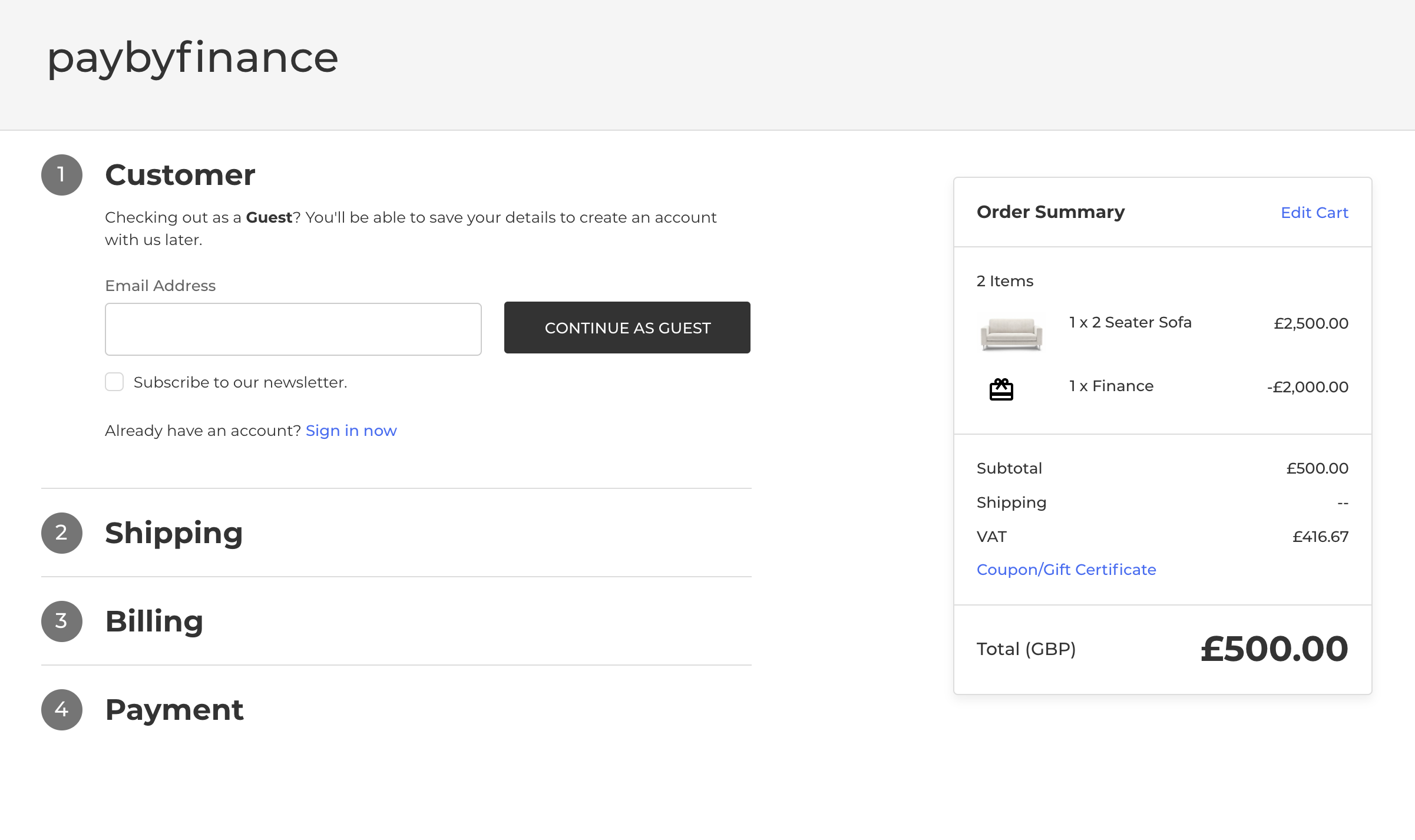Click the Finance gift certificate icon

pyautogui.click(x=1001, y=389)
